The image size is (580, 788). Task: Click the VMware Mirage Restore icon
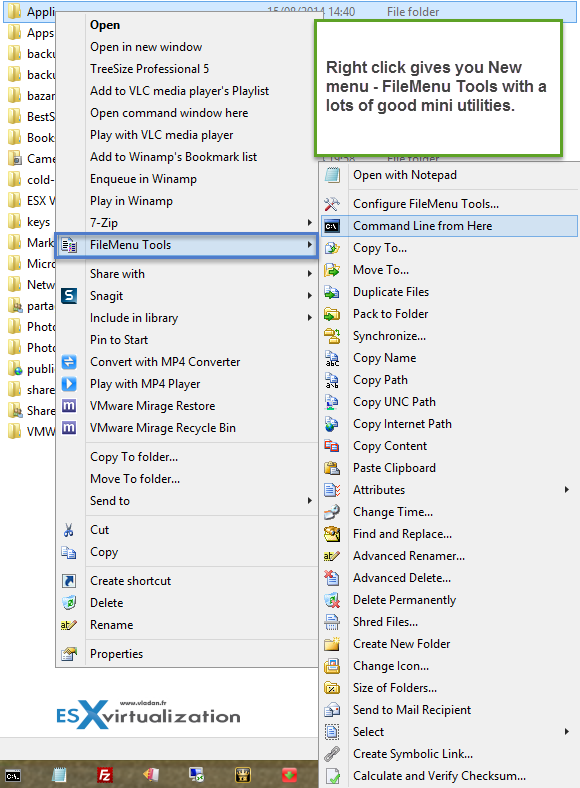[69, 406]
